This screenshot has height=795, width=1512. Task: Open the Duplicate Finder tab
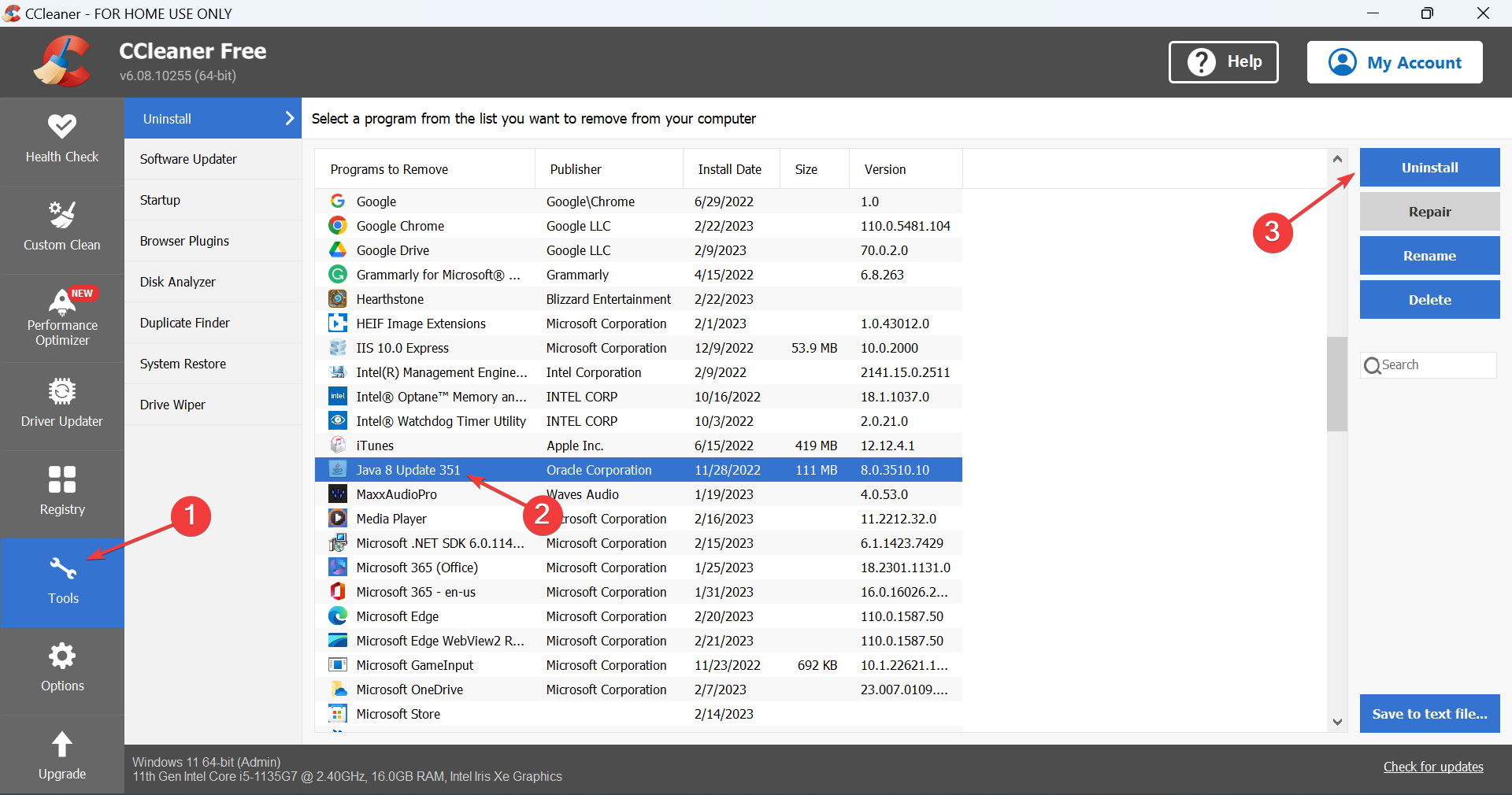coord(213,323)
